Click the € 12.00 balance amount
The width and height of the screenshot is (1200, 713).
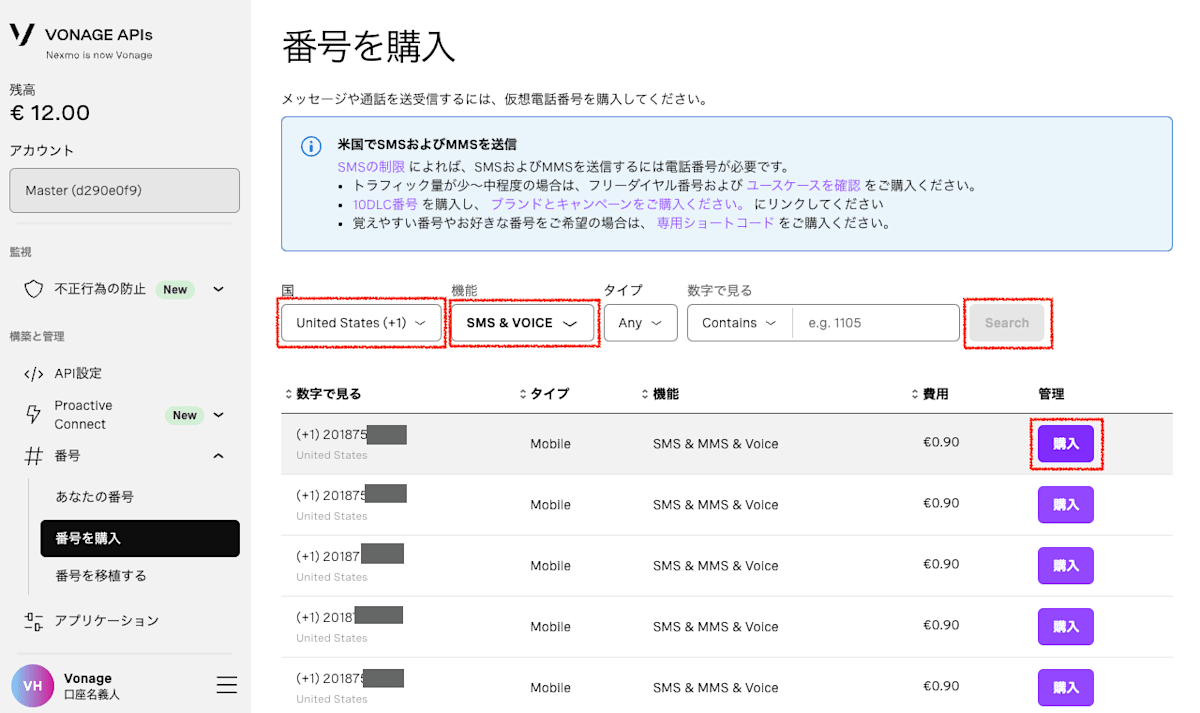(x=50, y=113)
